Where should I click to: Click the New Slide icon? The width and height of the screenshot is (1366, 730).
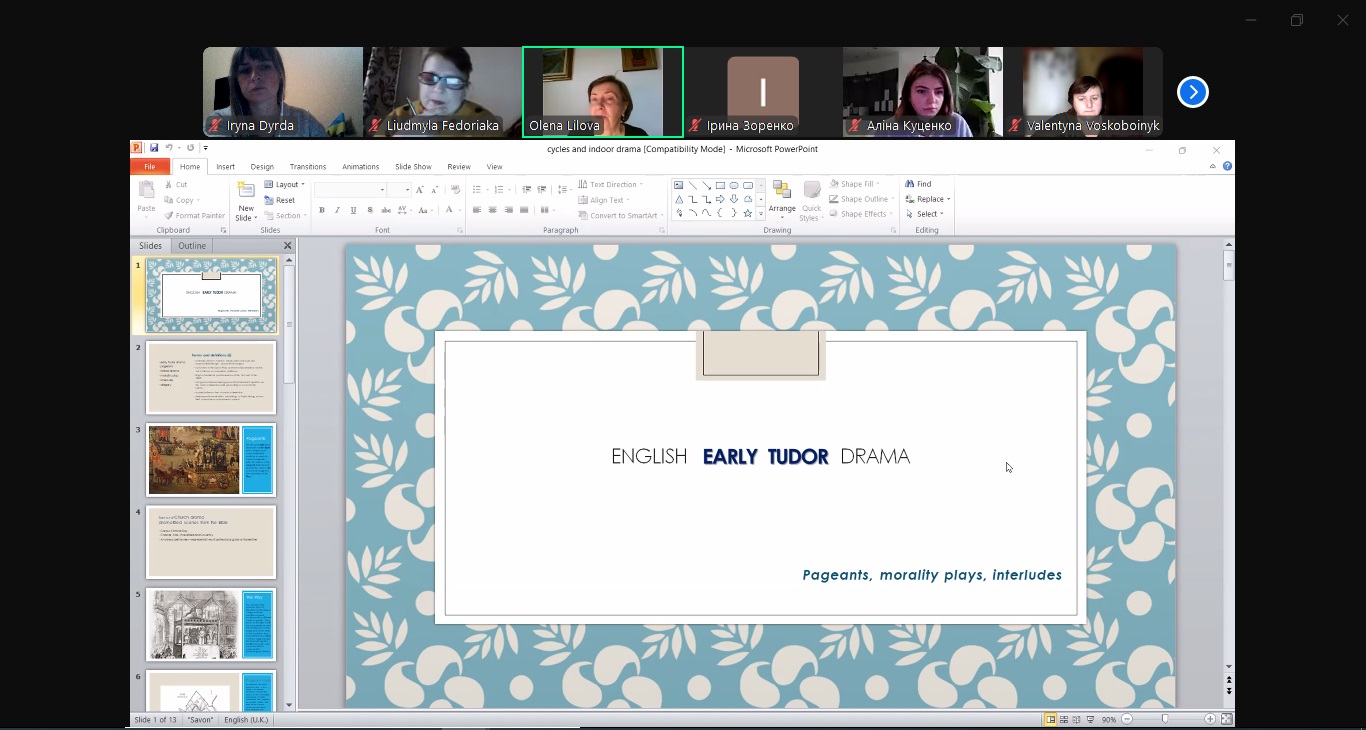246,190
